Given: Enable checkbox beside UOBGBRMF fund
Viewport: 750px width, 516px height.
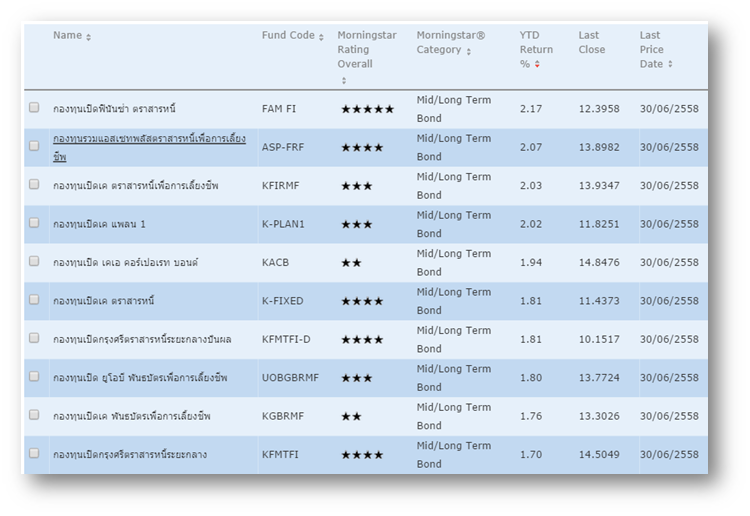Looking at the screenshot, I should coord(34,376).
